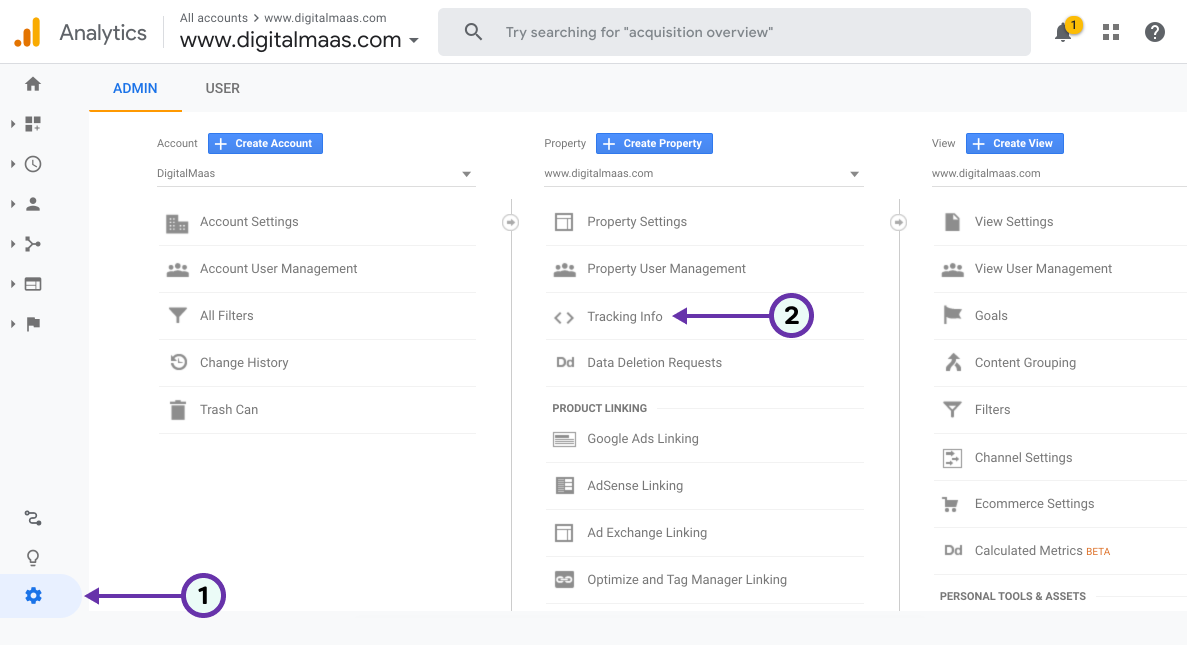1187x645 pixels.
Task: Open the Behavior window icon
Action: pos(33,284)
